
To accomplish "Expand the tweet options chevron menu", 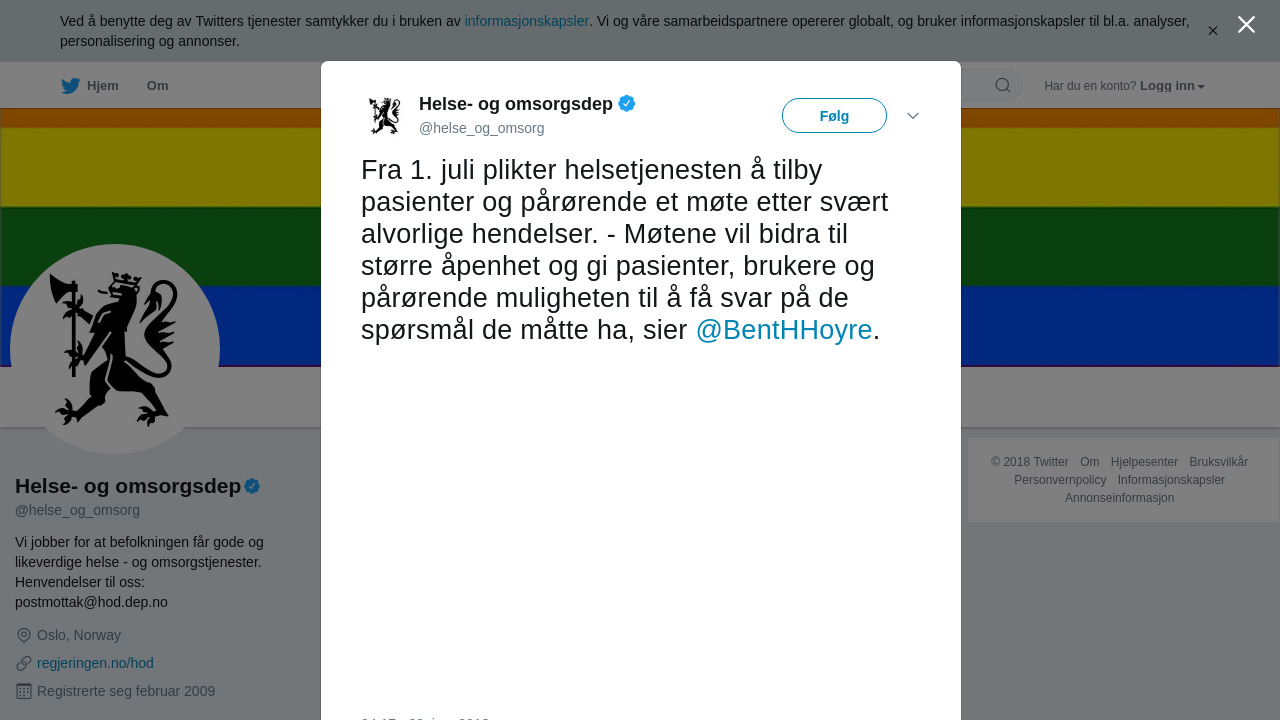I will [913, 116].
